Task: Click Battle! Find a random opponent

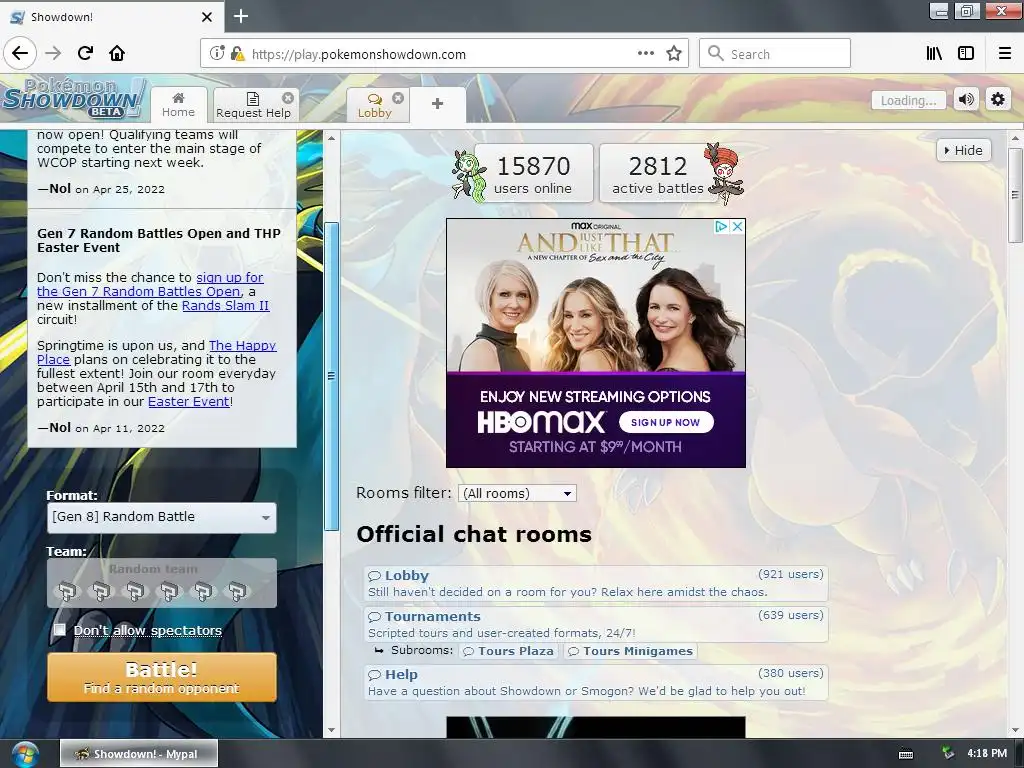Action: coord(162,677)
